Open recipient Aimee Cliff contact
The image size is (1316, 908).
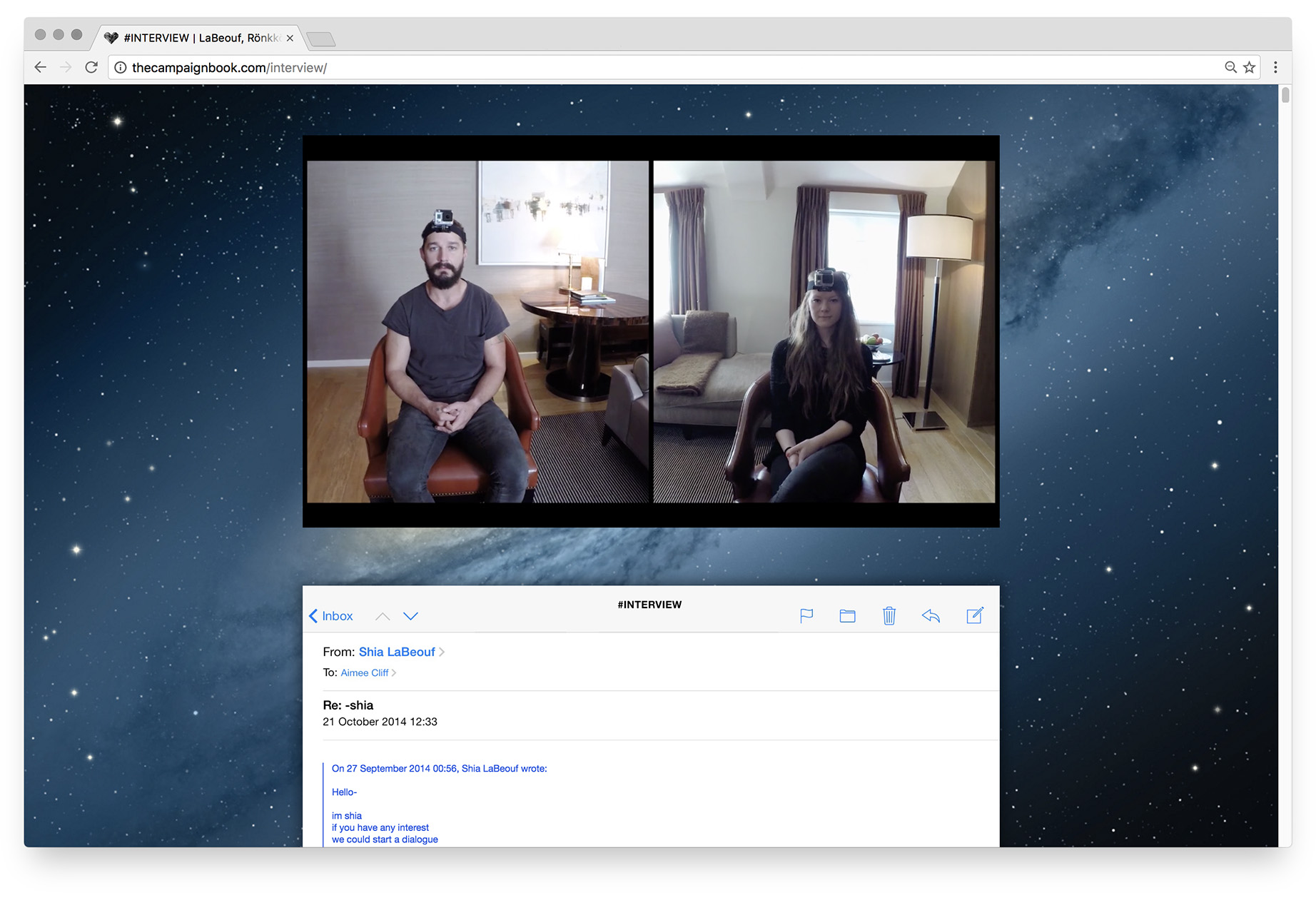click(365, 672)
